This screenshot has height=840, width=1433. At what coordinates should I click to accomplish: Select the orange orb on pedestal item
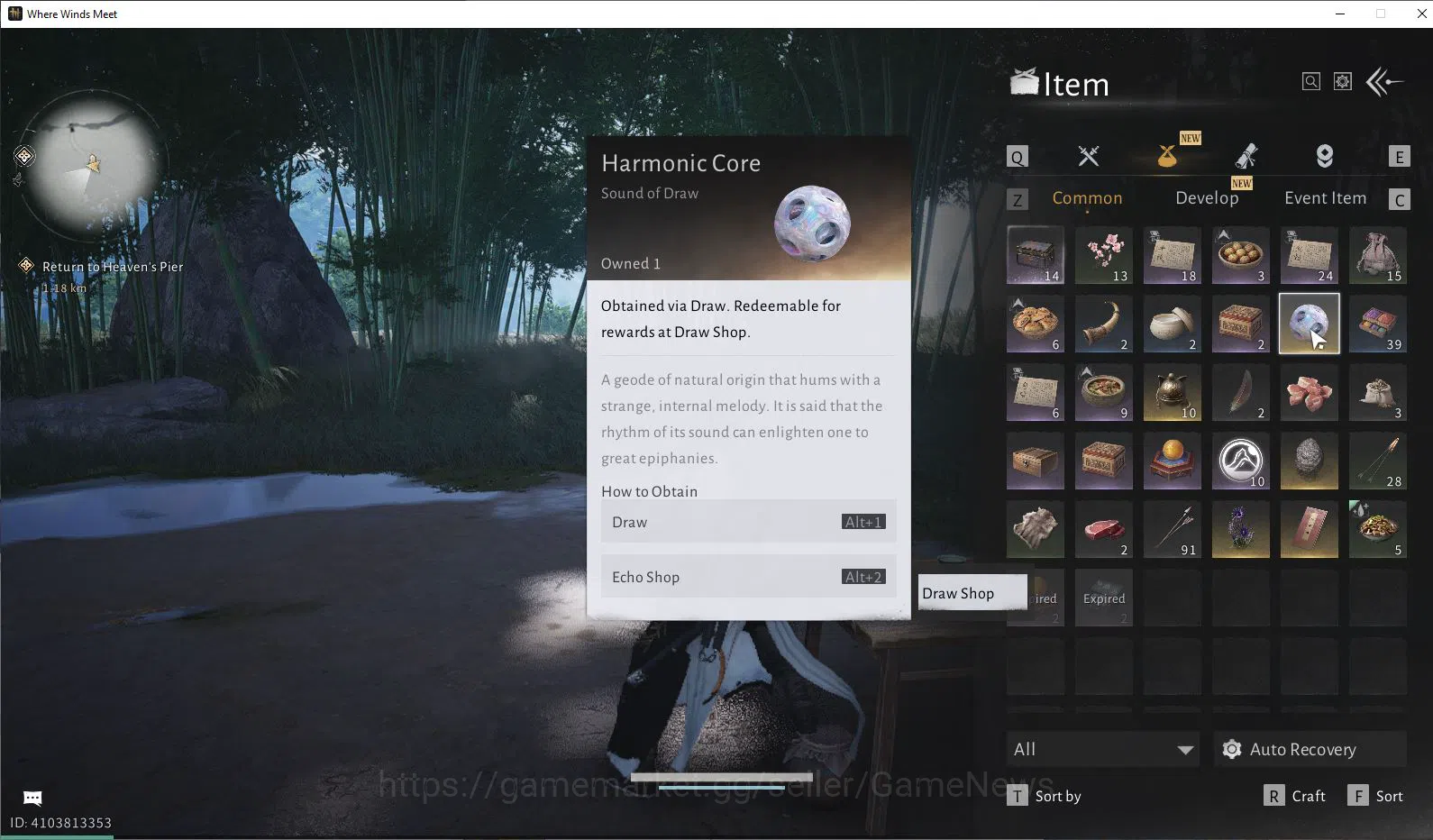1173,461
